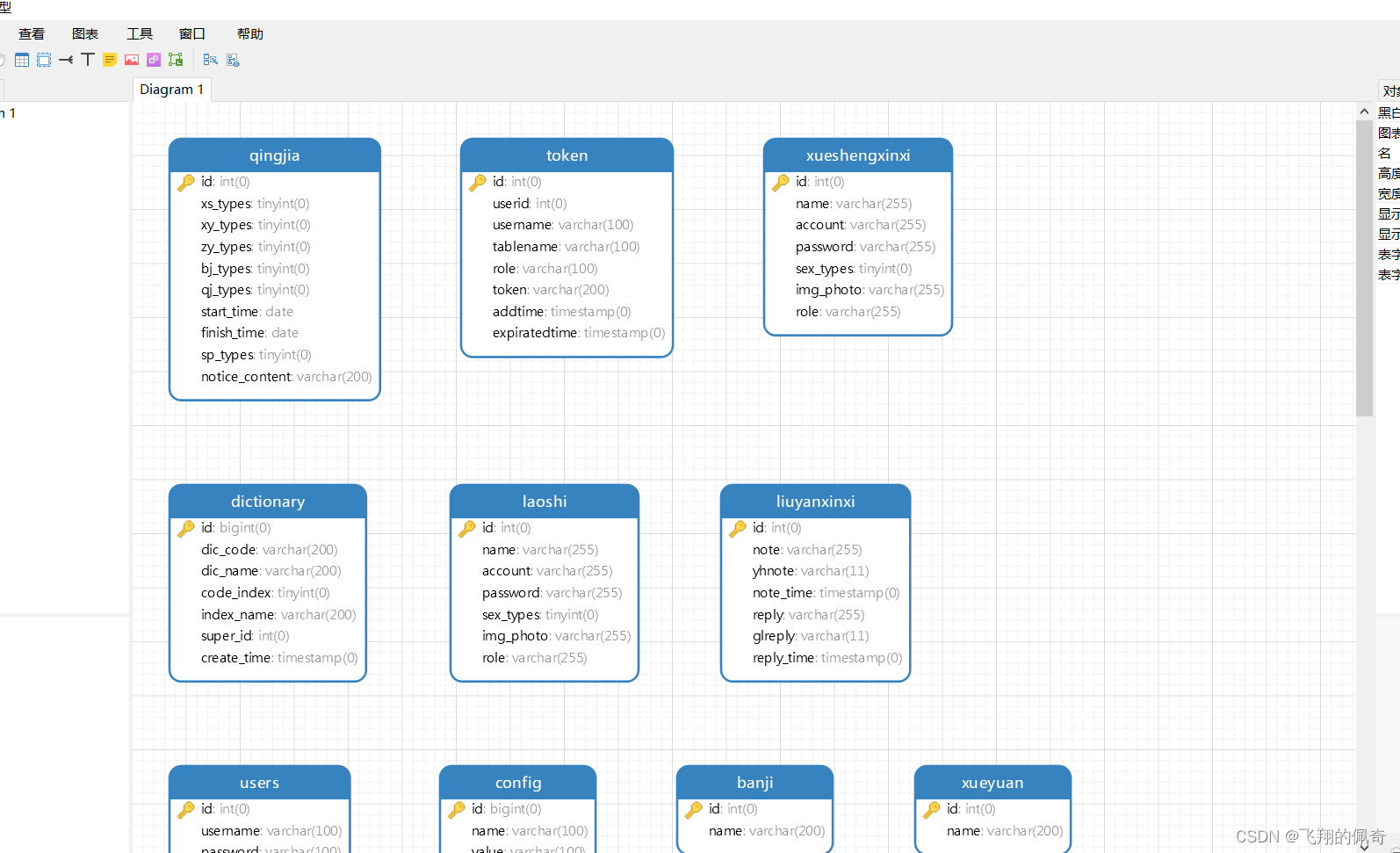Open the 查看 menu

(32, 33)
